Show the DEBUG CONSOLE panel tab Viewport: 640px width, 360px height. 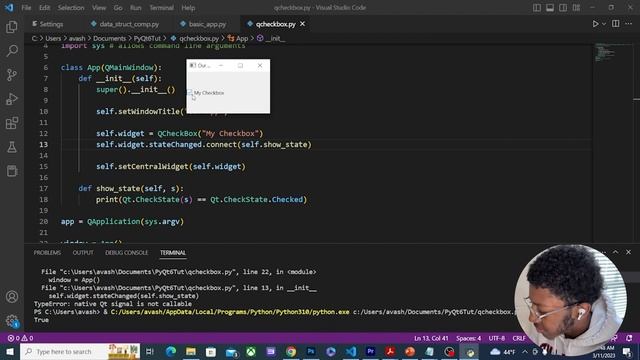(127, 253)
